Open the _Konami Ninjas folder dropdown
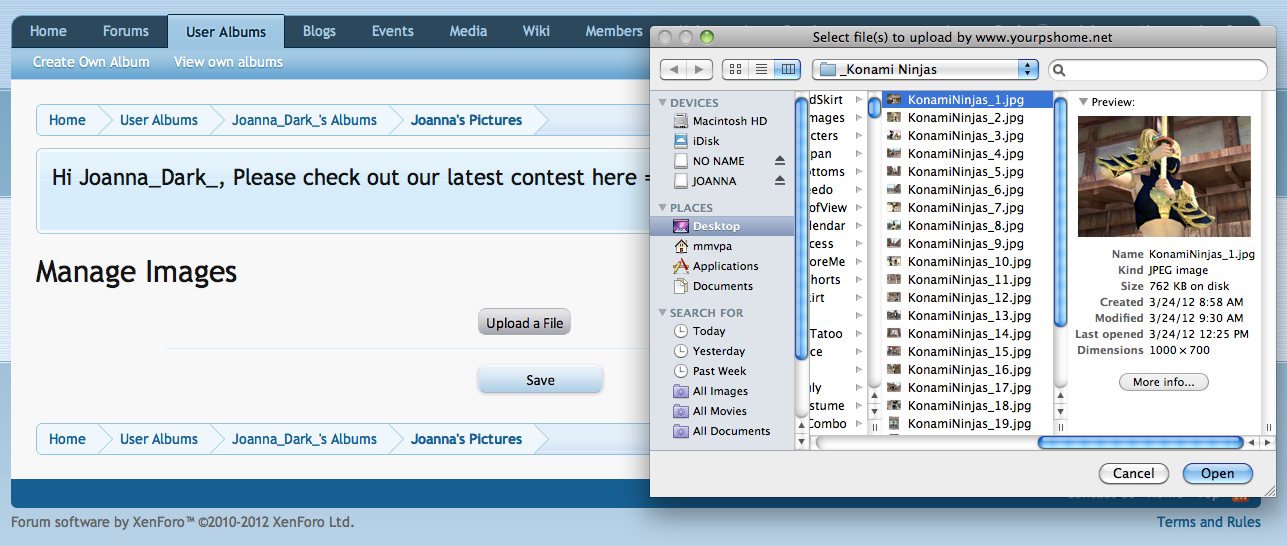1287x546 pixels. pyautogui.click(x=926, y=69)
